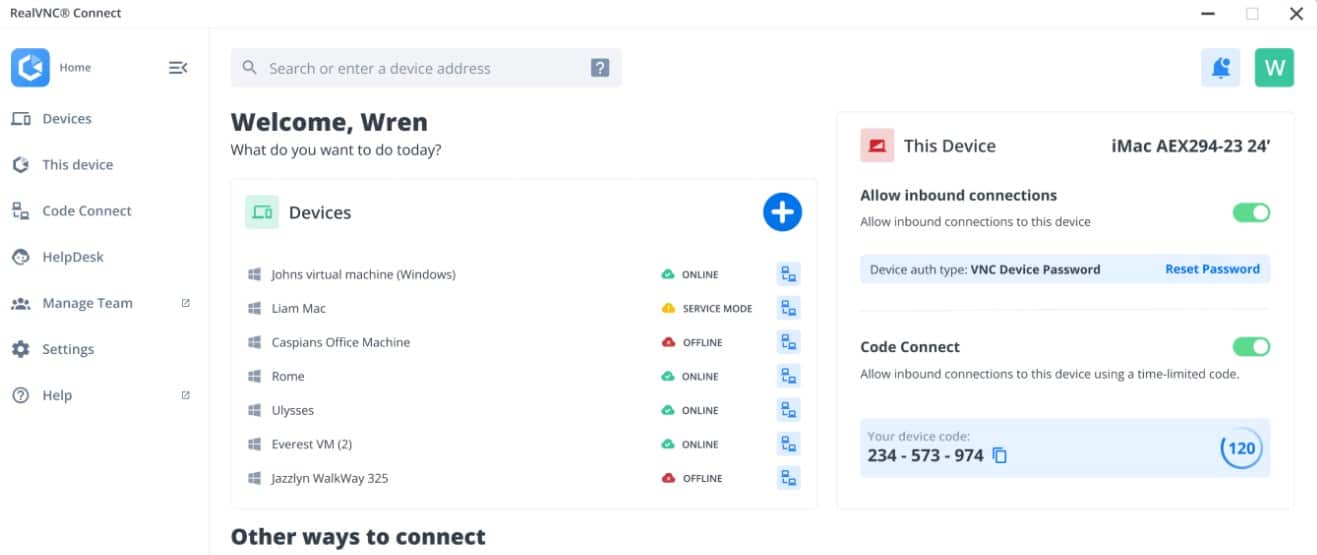Select Johns virtual machine (Windows) row
Image resolution: width=1317 pixels, height=555 pixels.
(524, 274)
